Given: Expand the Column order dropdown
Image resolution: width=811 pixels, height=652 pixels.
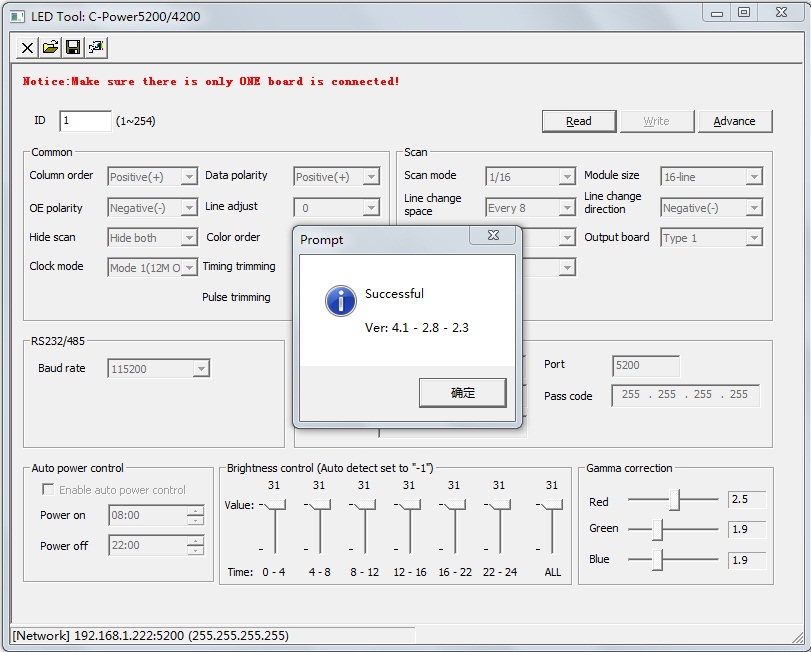Looking at the screenshot, I should point(188,177).
